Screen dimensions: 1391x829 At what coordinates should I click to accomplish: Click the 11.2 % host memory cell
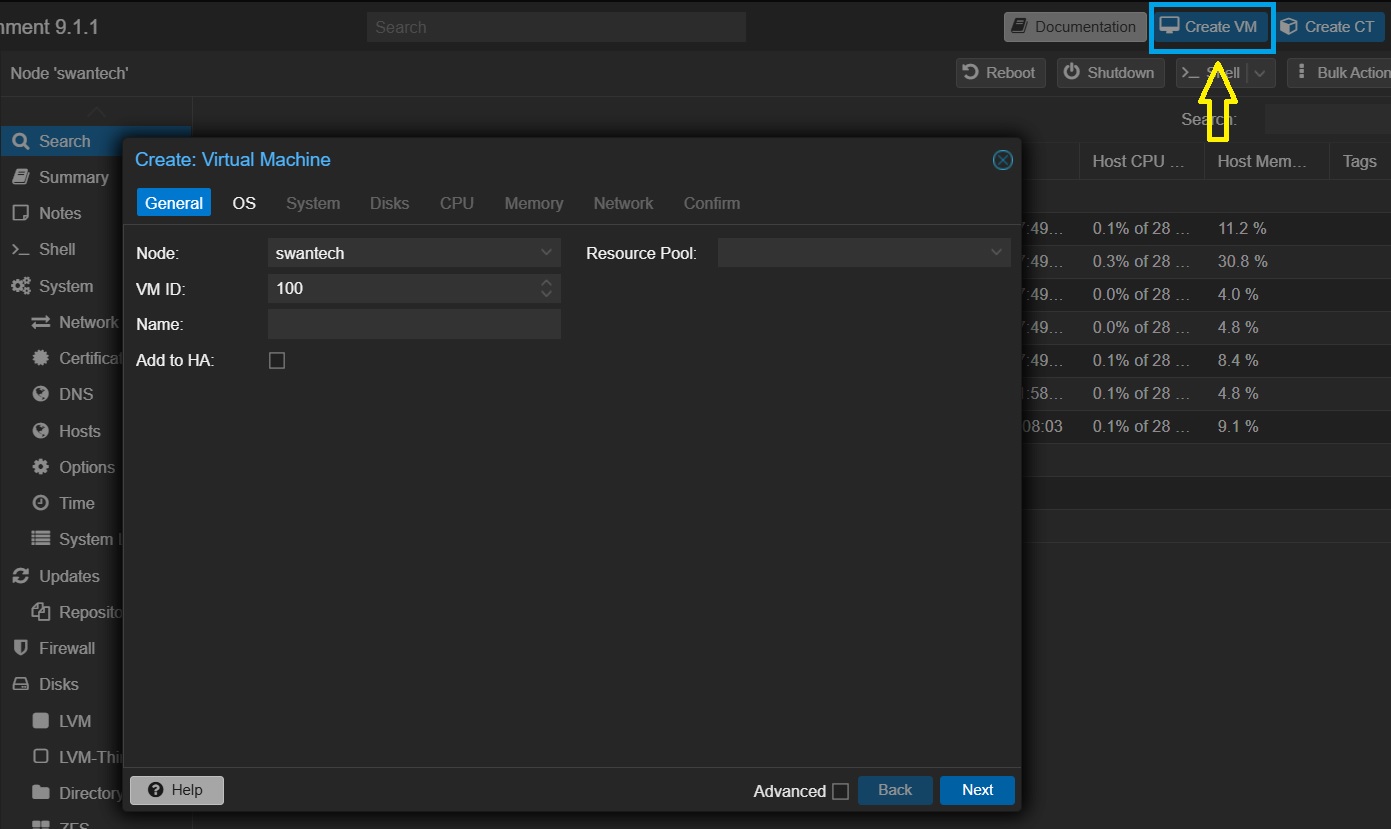coord(1242,228)
